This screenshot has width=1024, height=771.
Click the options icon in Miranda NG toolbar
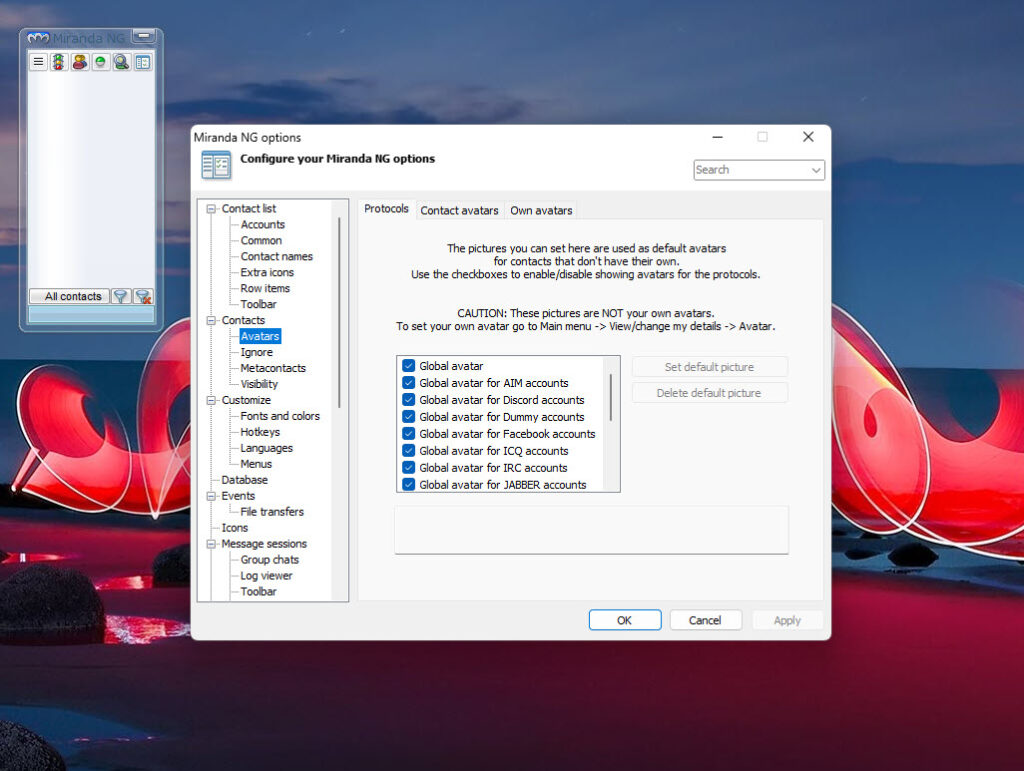pyautogui.click(x=142, y=62)
